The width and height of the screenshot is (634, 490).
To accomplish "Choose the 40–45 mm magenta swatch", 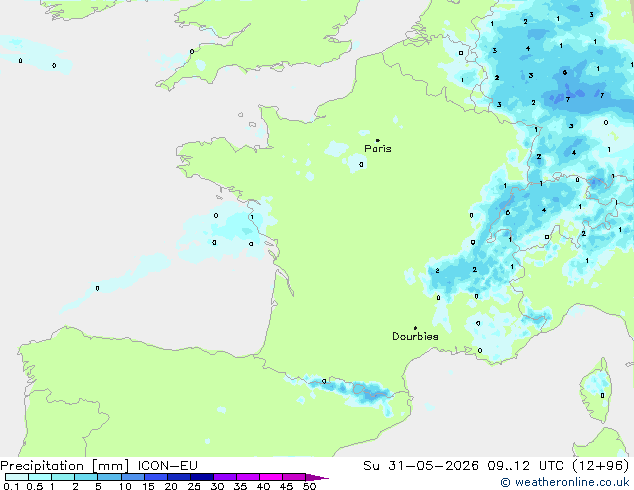I will 271,477.
